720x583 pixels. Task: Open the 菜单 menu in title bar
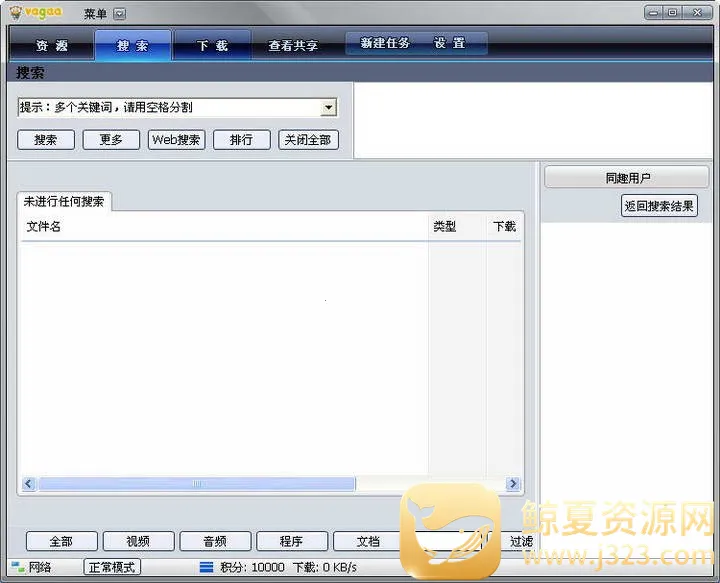click(x=95, y=13)
